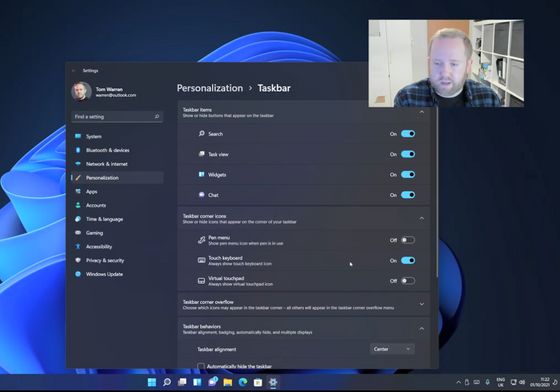Click the Pen menu row icon
The width and height of the screenshot is (560, 392).
(x=201, y=240)
